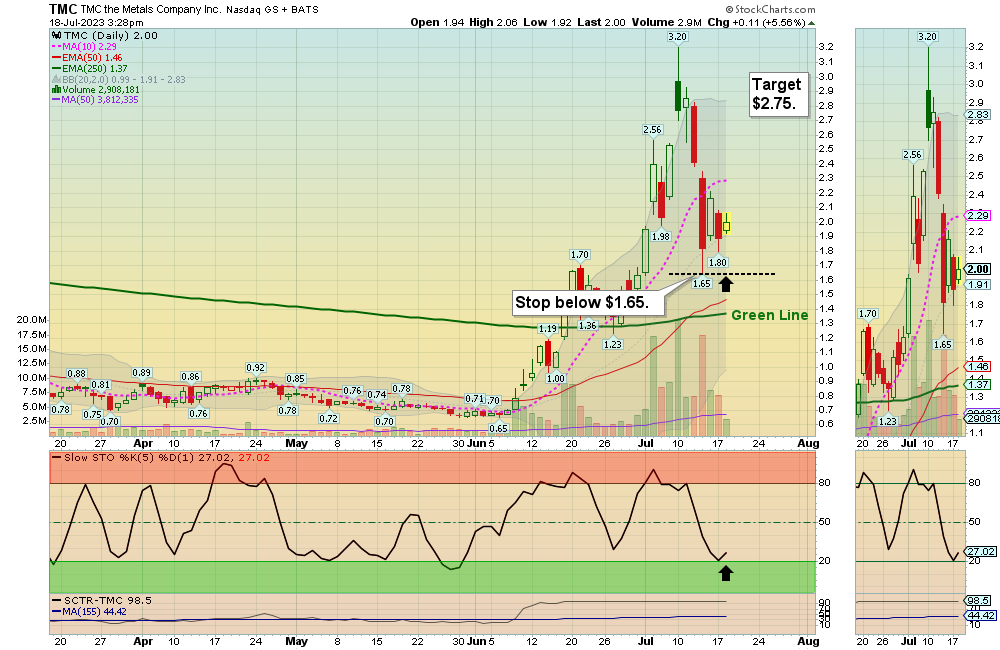Click the green EMA(250) line icon

click(56, 69)
